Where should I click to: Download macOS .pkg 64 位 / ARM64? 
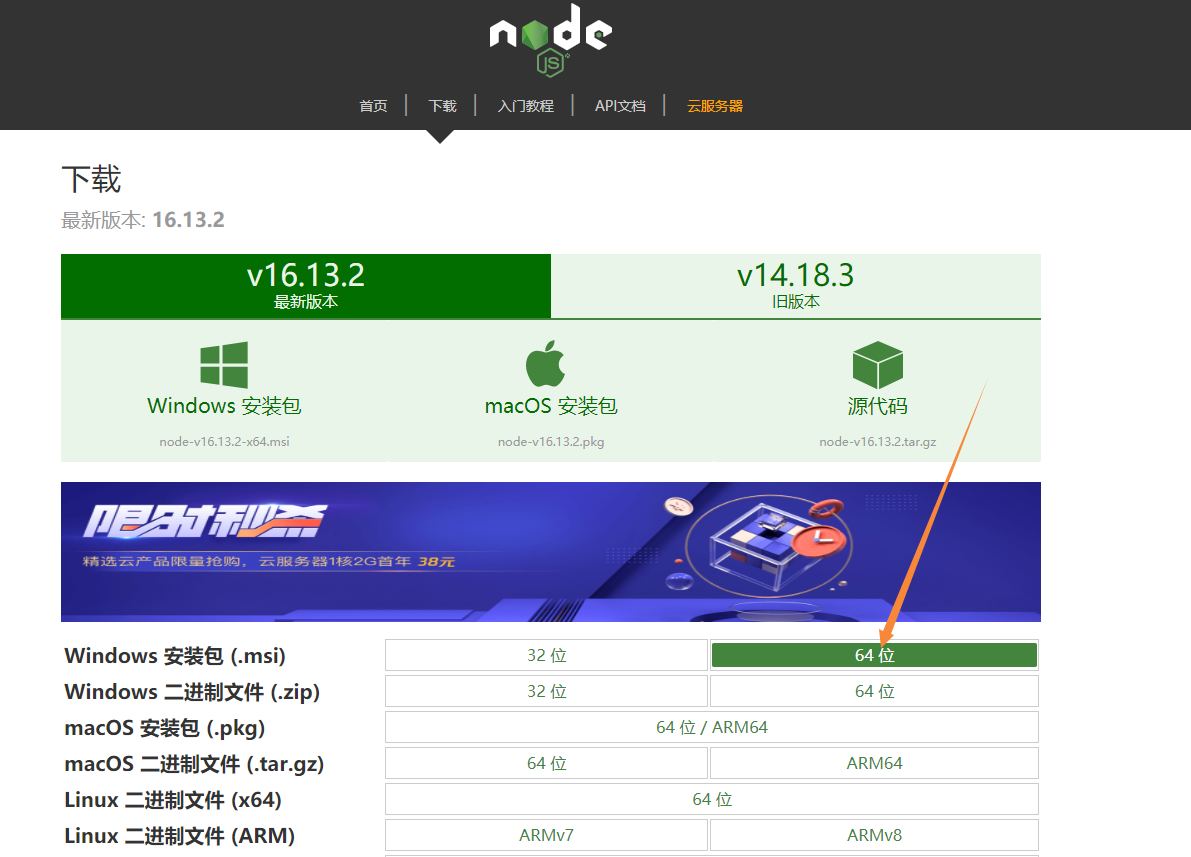pos(712,727)
